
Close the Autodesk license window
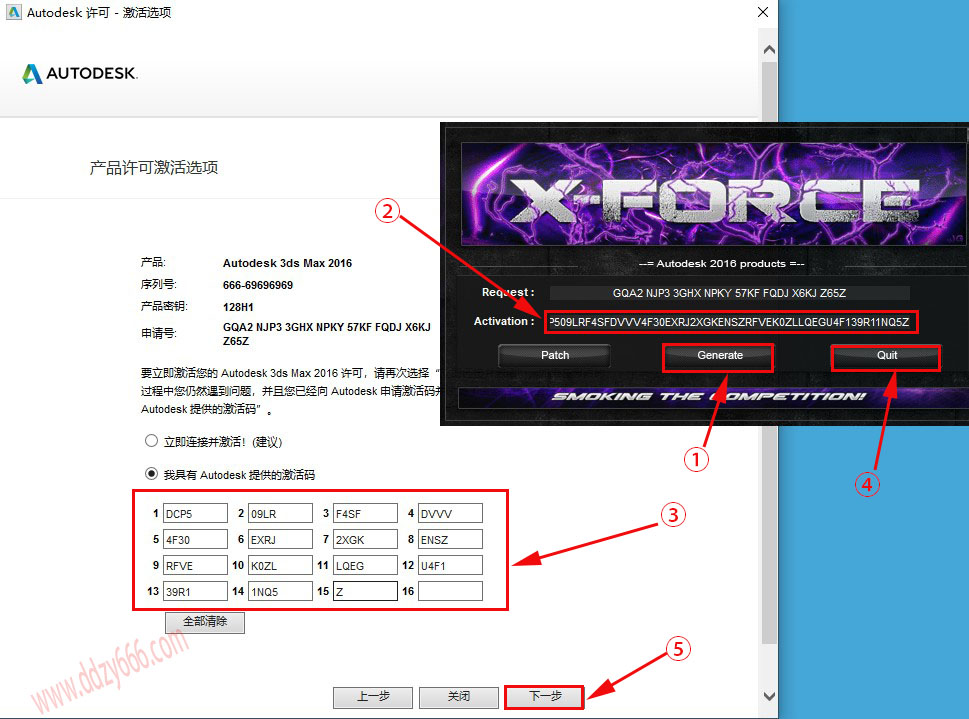763,12
